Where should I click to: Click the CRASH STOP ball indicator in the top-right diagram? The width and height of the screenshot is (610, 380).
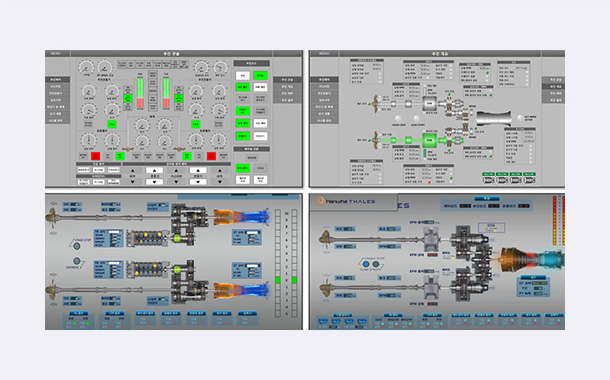point(398,119)
